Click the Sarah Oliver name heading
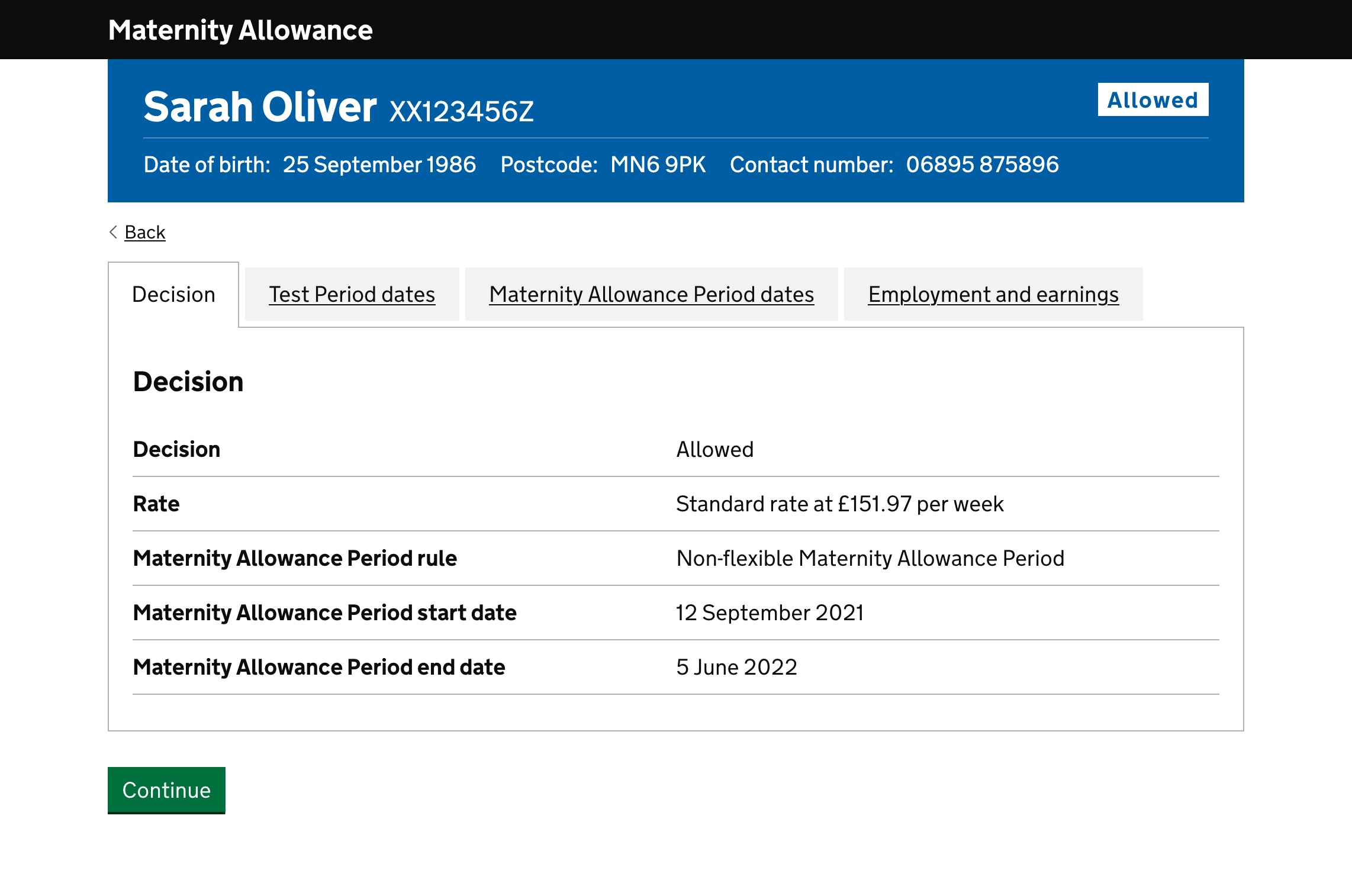 pos(260,107)
